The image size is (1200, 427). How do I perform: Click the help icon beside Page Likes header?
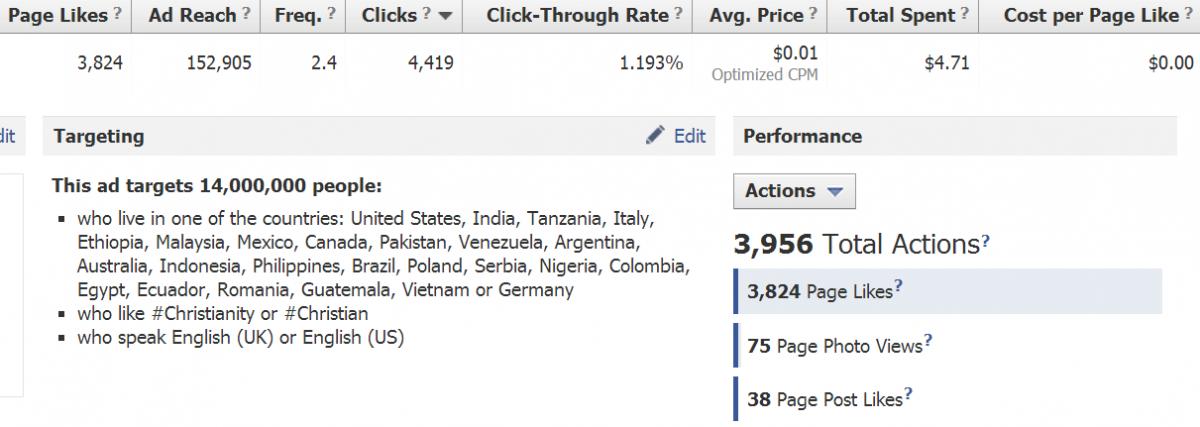click(118, 14)
